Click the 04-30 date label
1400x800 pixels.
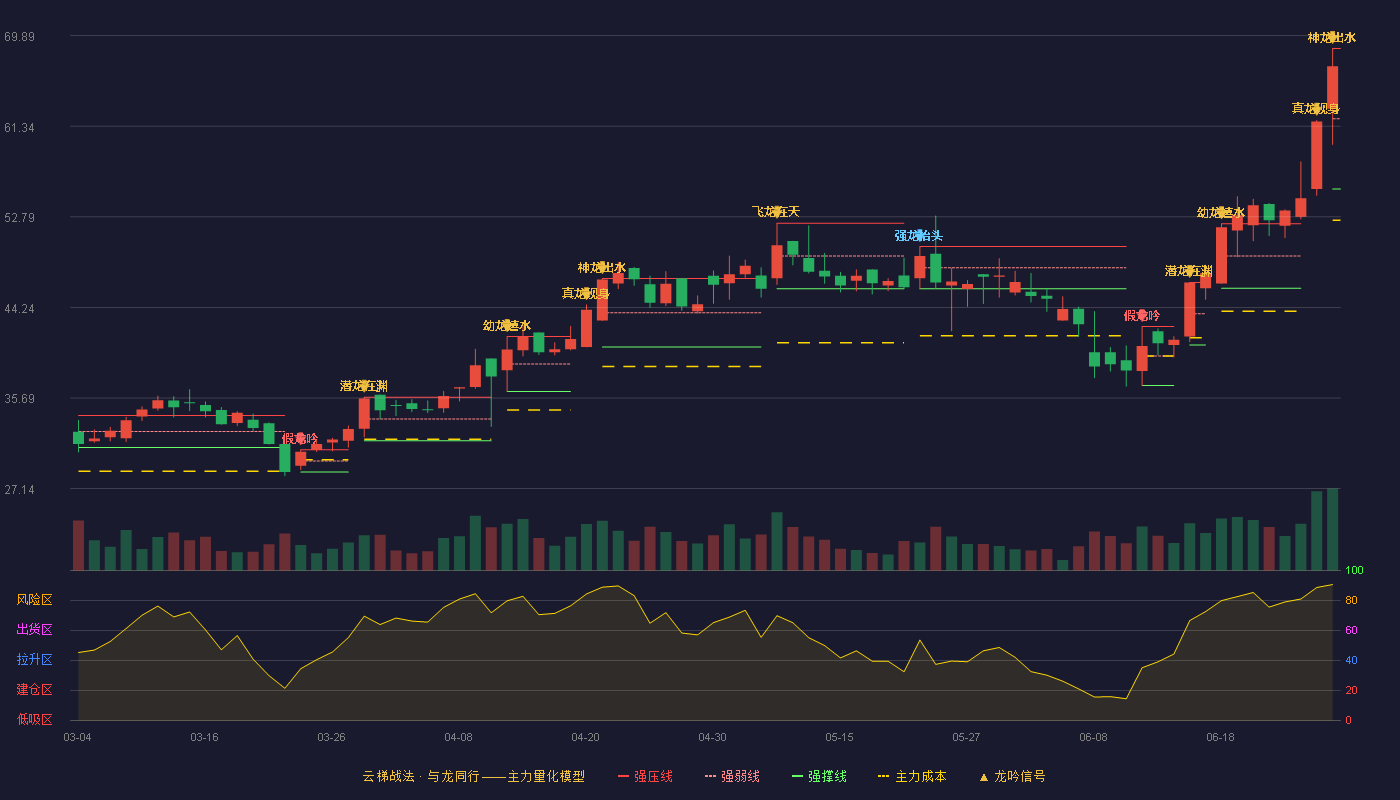pyautogui.click(x=712, y=737)
